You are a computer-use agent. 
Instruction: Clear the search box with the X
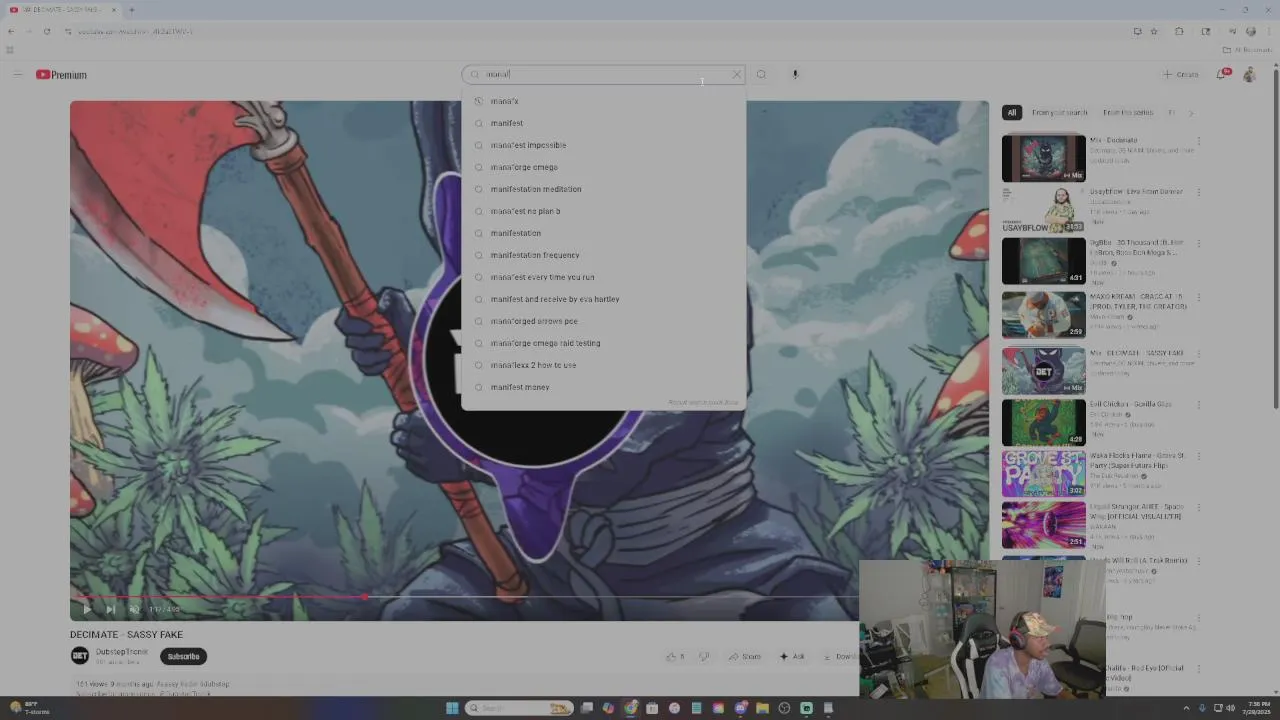pyautogui.click(x=737, y=75)
